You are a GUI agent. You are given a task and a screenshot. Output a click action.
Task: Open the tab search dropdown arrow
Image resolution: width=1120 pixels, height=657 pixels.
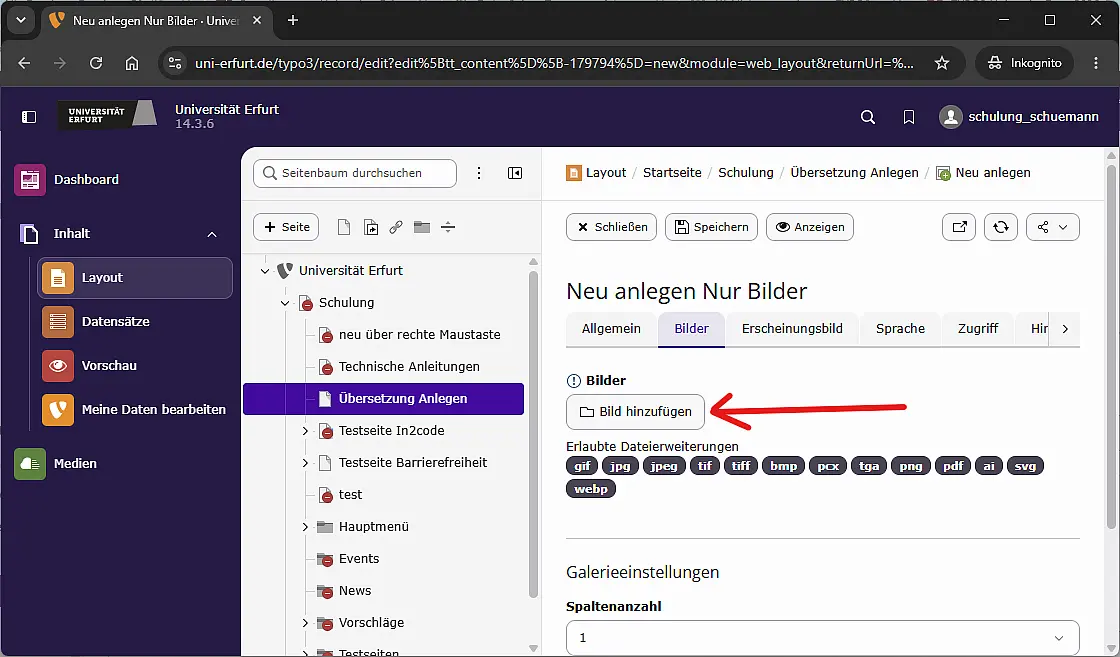pyautogui.click(x=21, y=20)
